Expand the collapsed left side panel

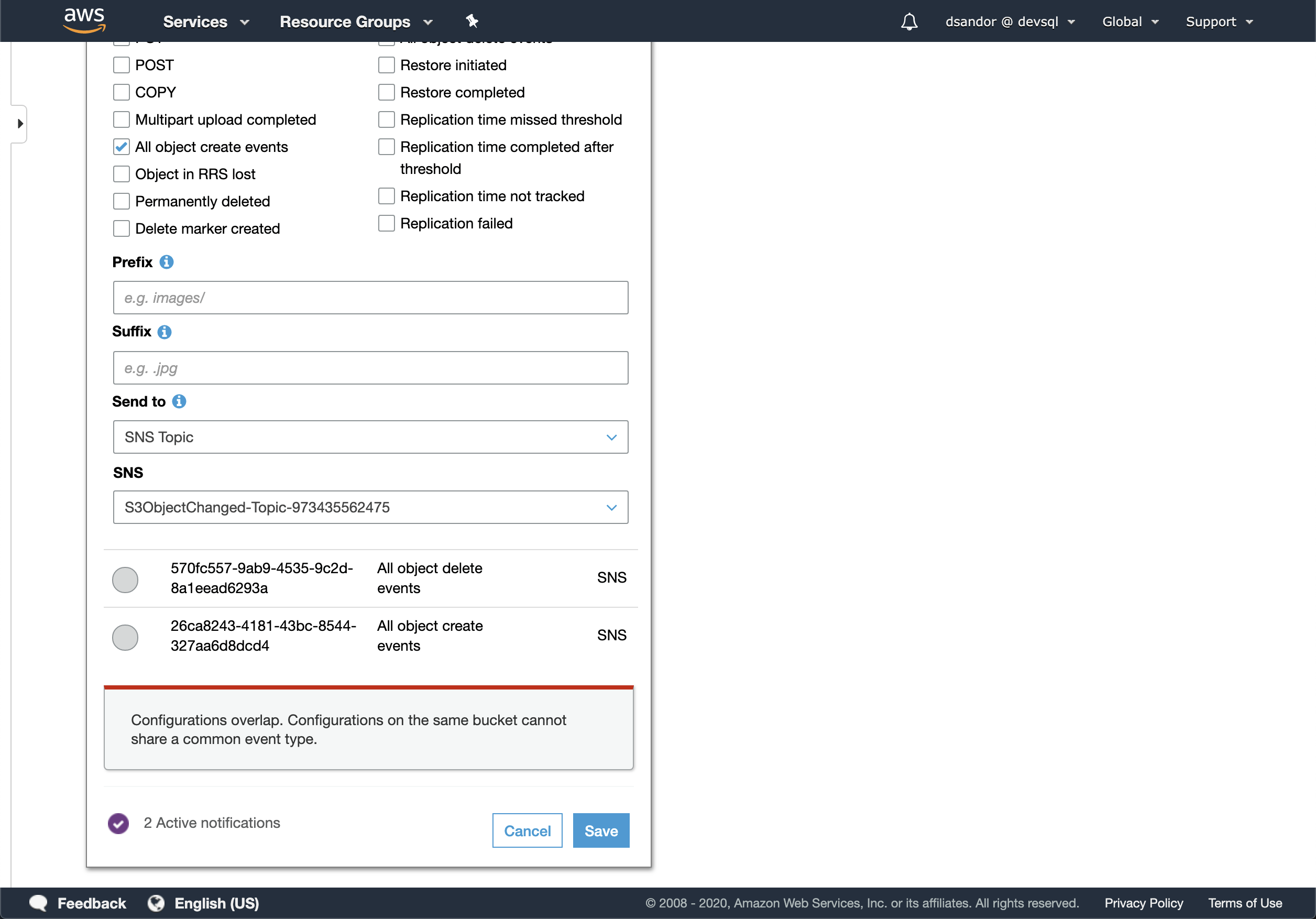pyautogui.click(x=20, y=124)
